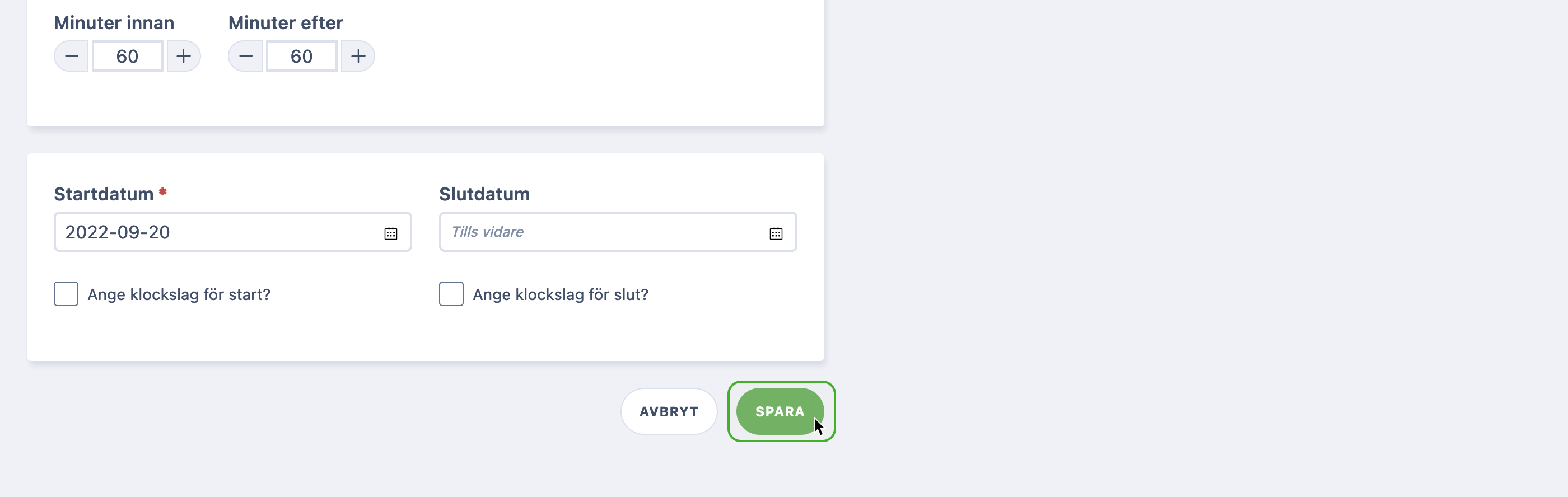Click the 'Ange klockslag för start?' label text
The image size is (1568, 497).
[x=179, y=294]
